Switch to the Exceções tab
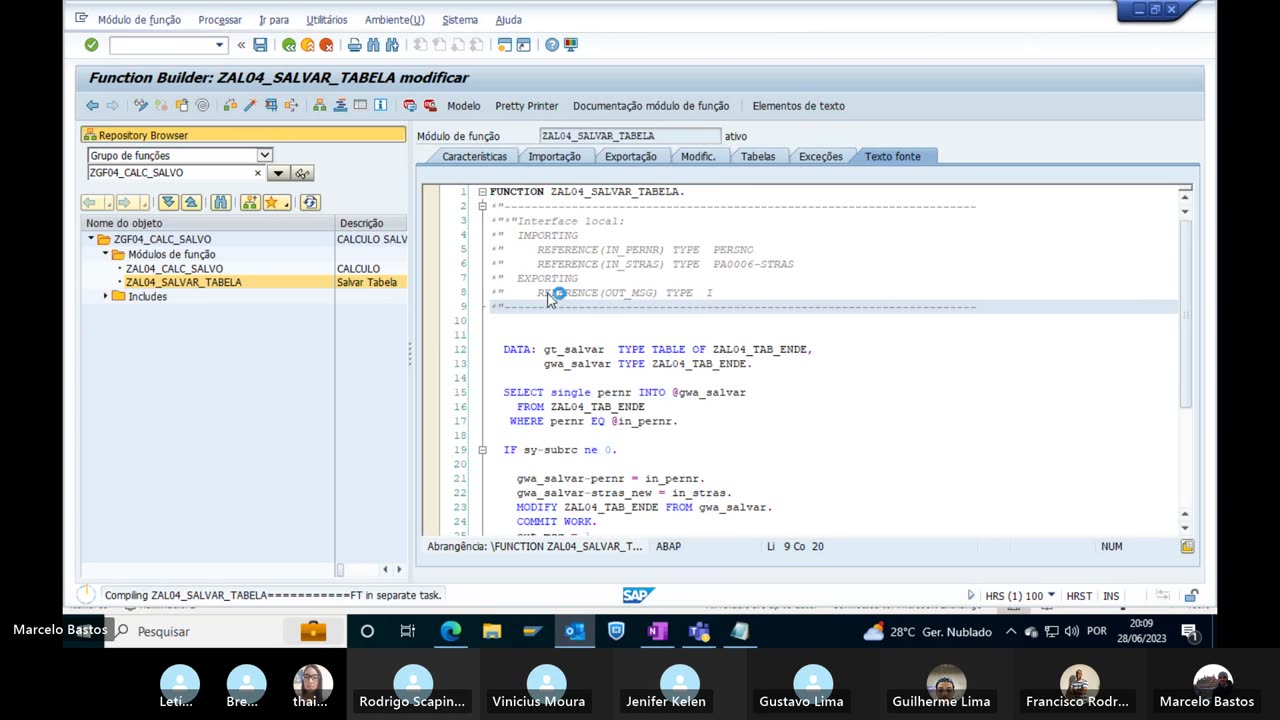 click(x=820, y=156)
